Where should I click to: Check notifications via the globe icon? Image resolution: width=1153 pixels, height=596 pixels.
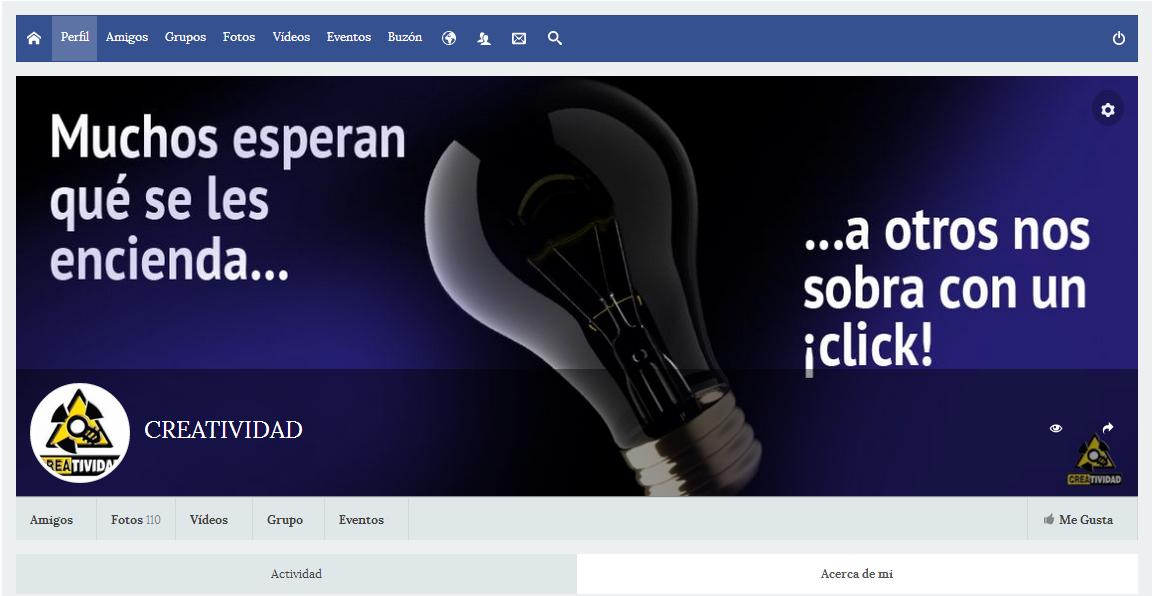pos(448,38)
